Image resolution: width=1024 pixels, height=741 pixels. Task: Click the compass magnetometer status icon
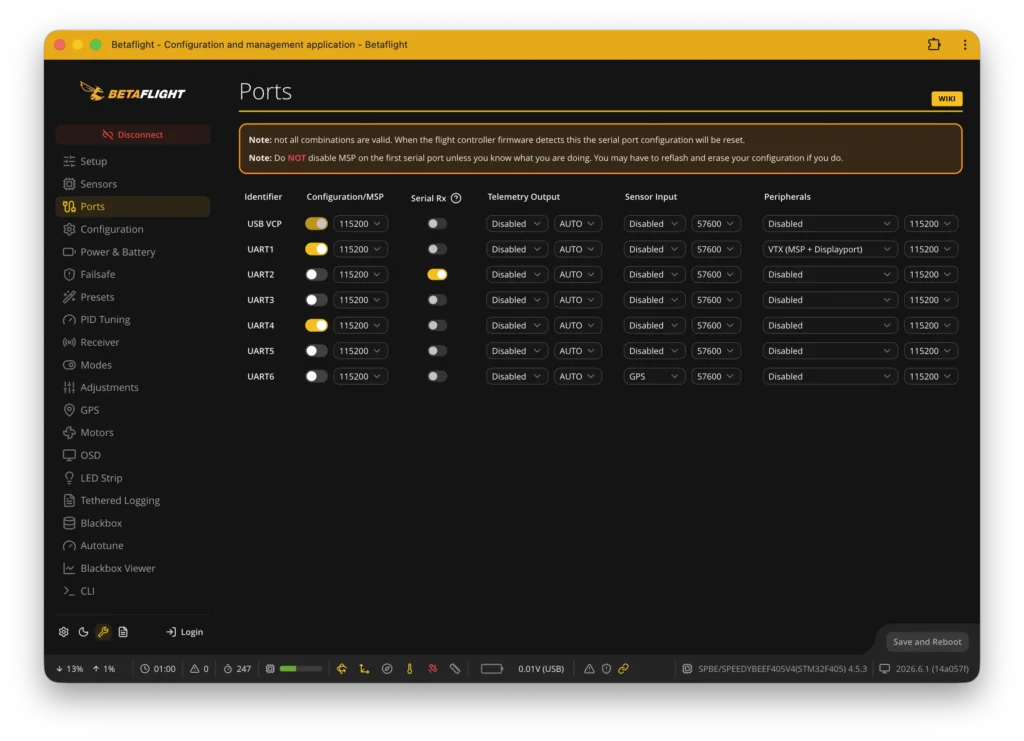(387, 669)
